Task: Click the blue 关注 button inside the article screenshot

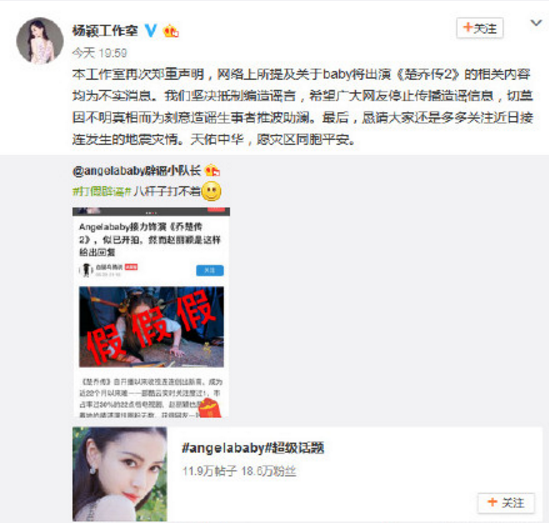Action: pos(210,270)
